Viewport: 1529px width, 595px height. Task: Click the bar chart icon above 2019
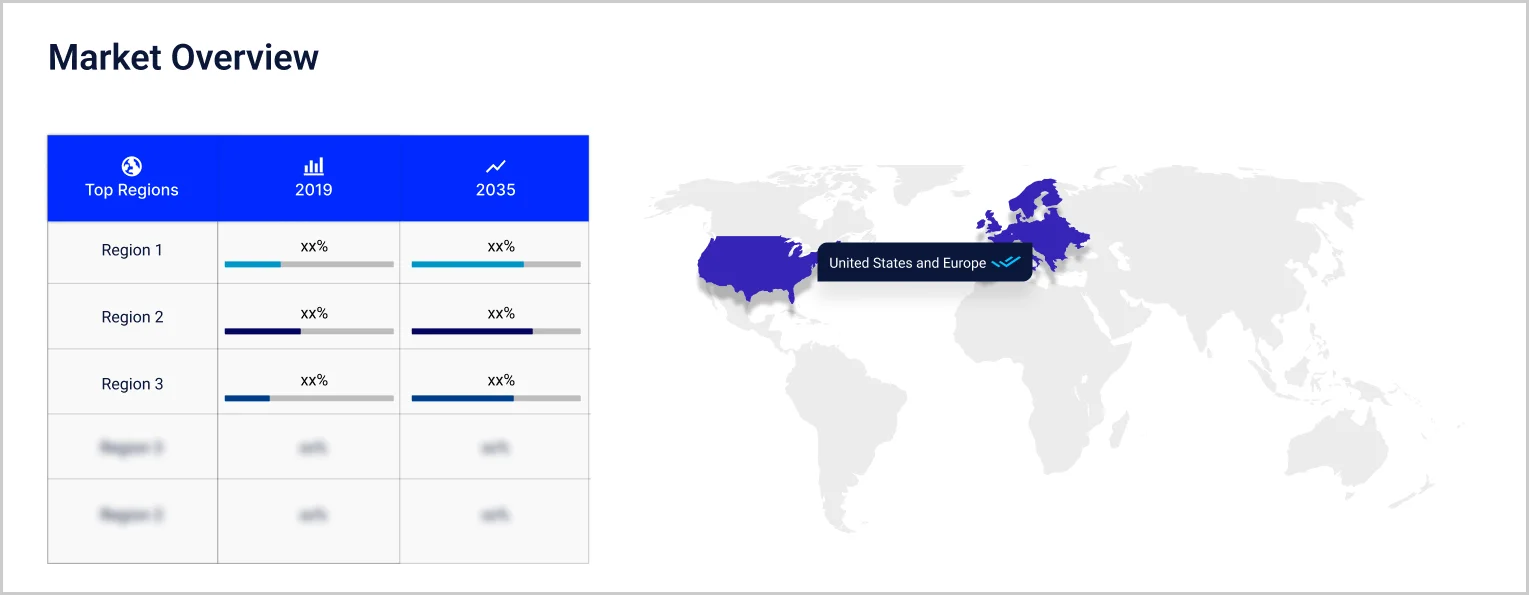pos(313,166)
